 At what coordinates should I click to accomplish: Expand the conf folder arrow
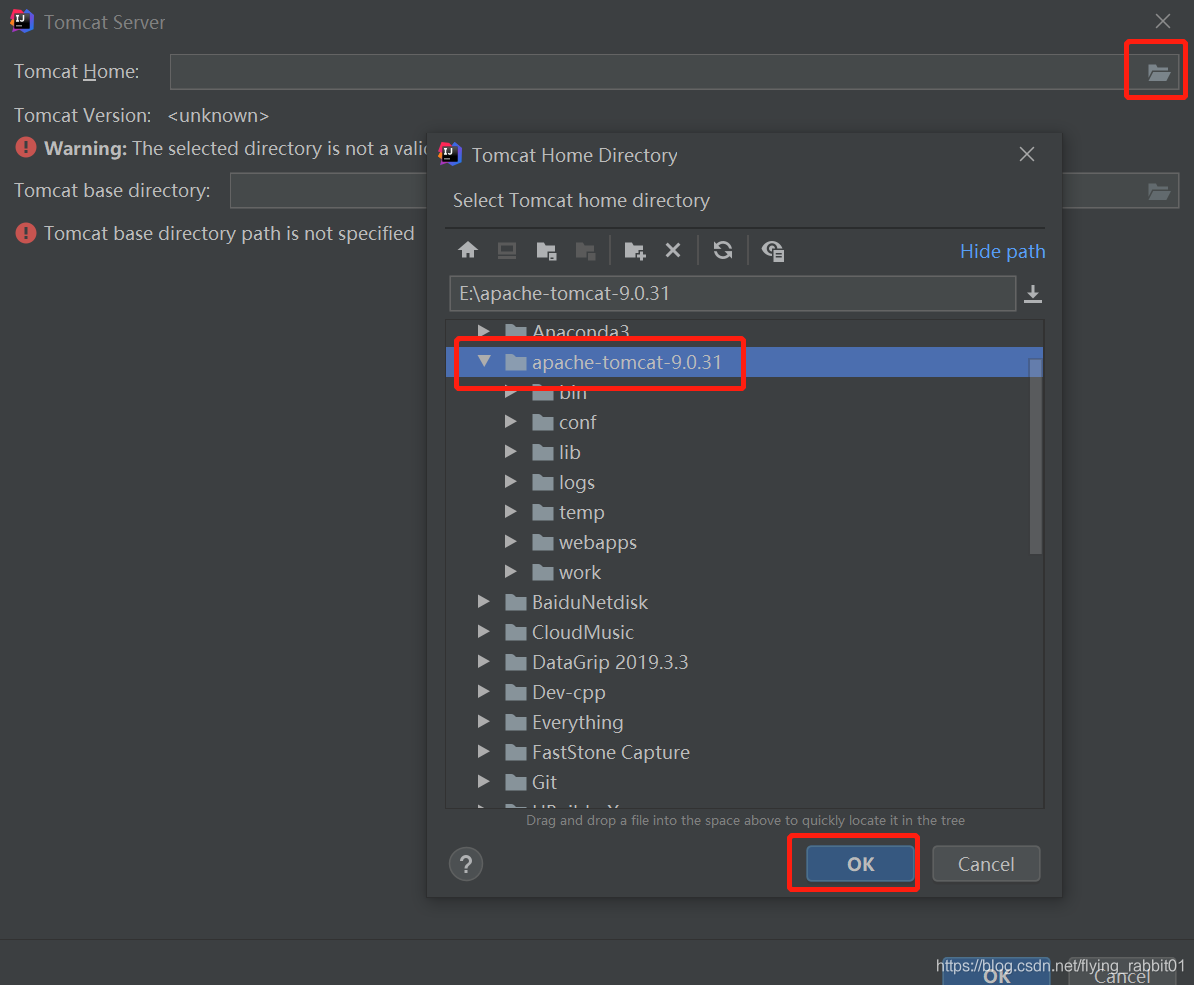510,421
